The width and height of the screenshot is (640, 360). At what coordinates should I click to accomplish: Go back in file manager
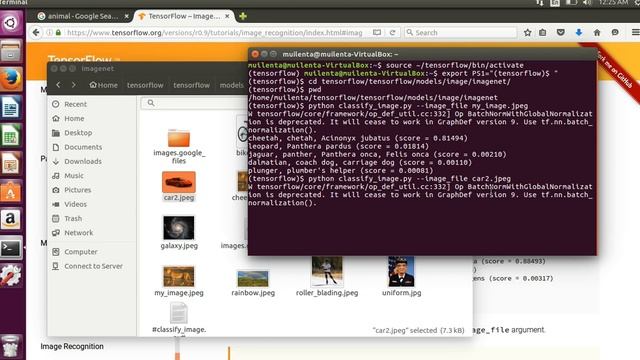[x=58, y=85]
